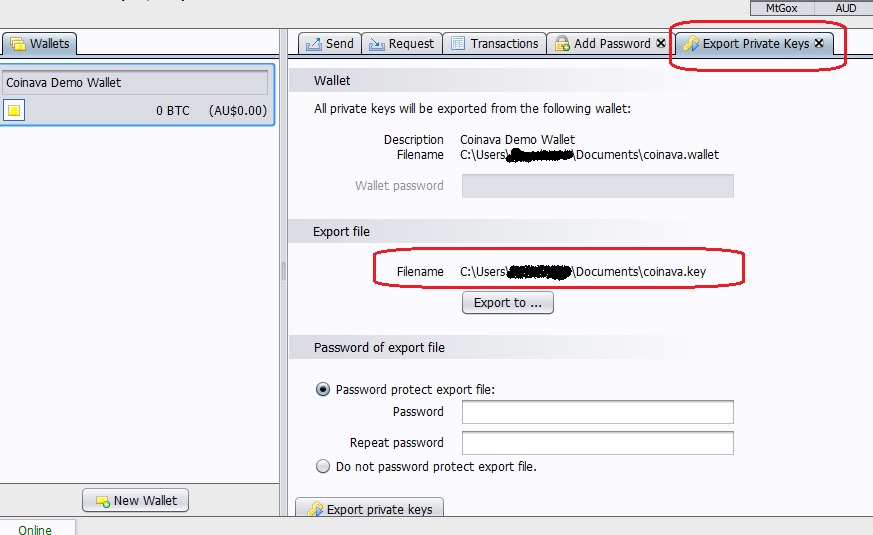Focus the Repeat password field

[597, 443]
